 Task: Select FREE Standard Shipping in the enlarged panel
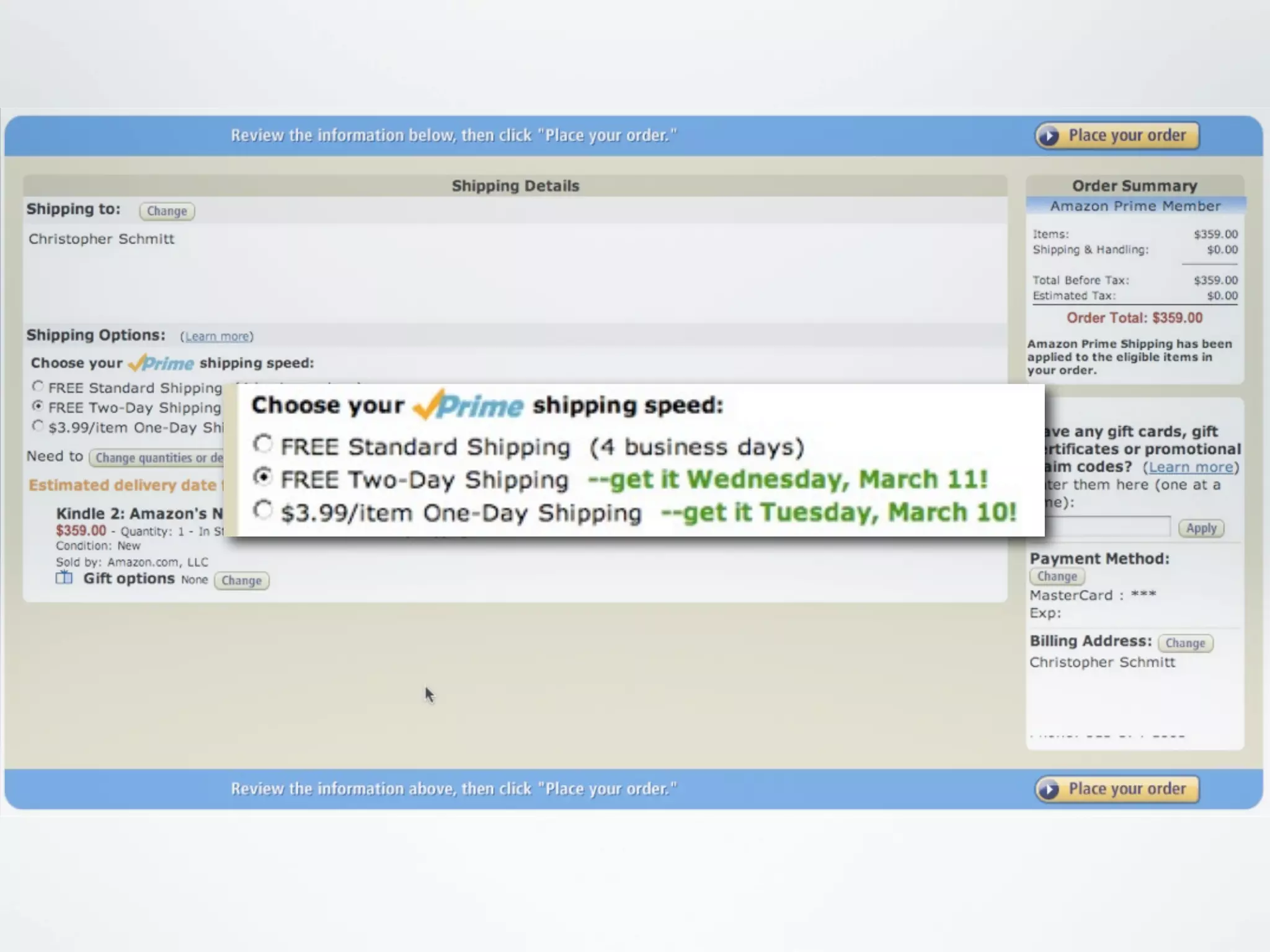(x=263, y=444)
